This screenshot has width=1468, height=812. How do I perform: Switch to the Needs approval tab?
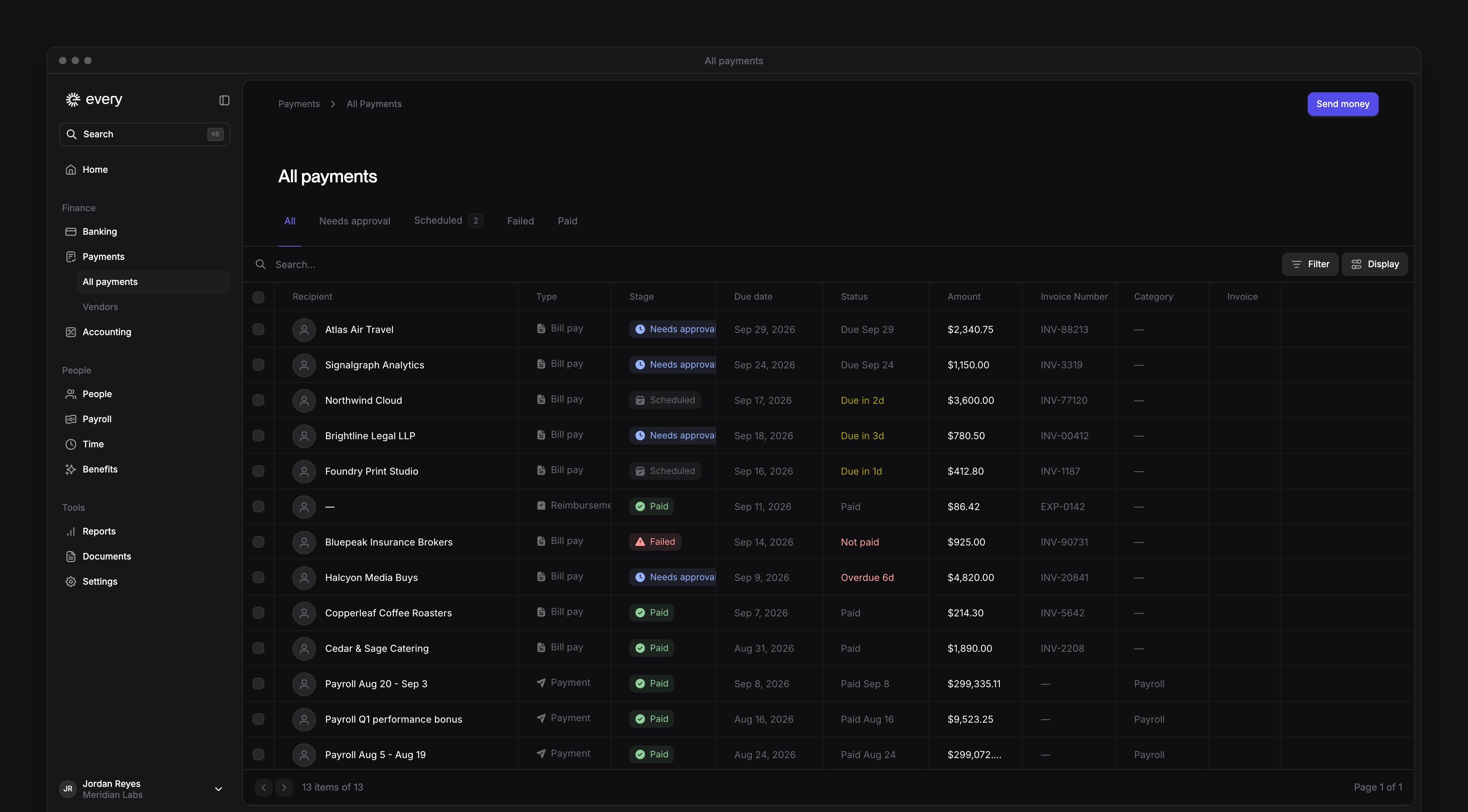point(354,221)
